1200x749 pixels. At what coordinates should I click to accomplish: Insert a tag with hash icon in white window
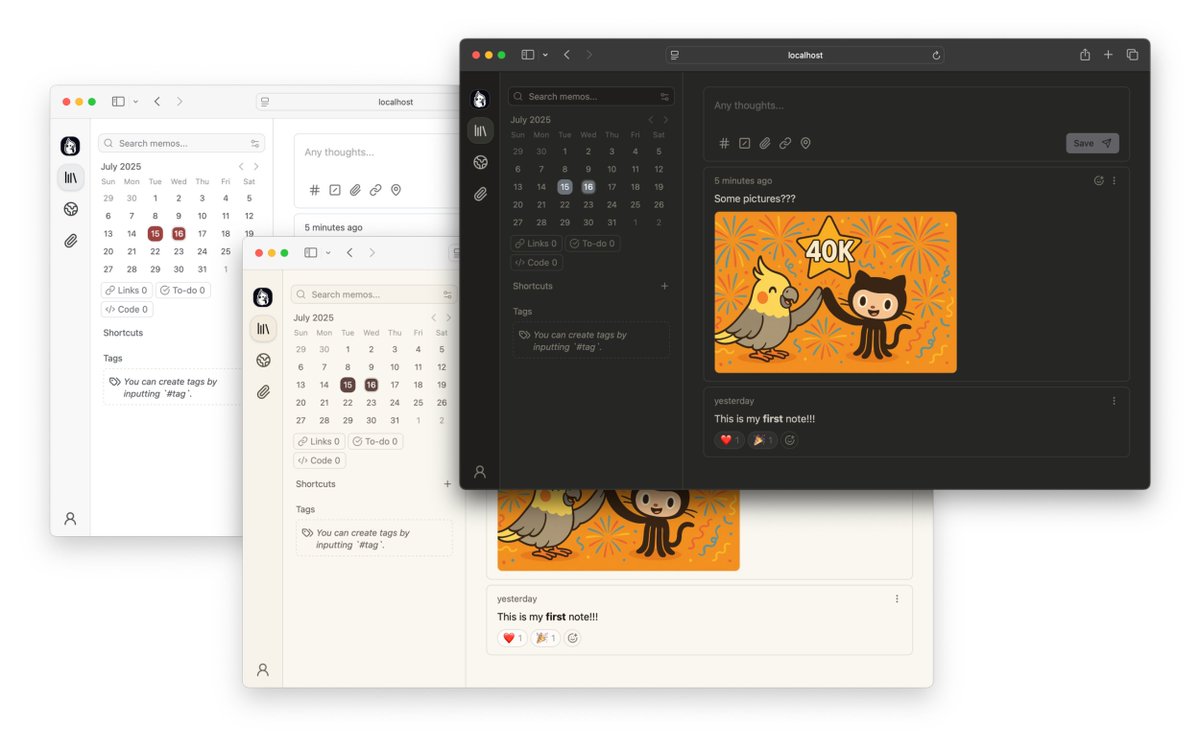pos(314,190)
